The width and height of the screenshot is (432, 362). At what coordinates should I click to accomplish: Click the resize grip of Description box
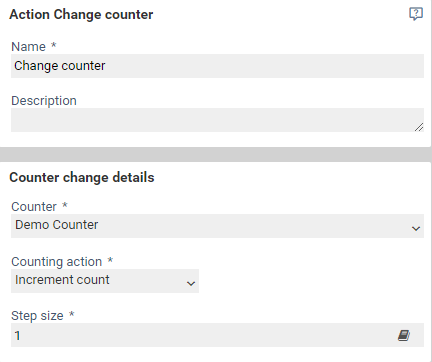point(419,127)
